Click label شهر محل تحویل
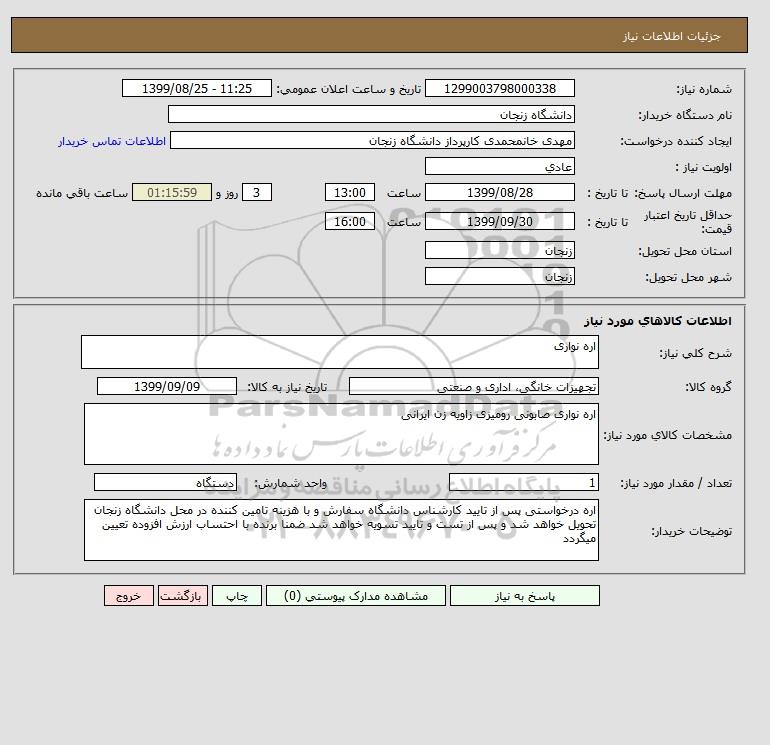 (688, 277)
